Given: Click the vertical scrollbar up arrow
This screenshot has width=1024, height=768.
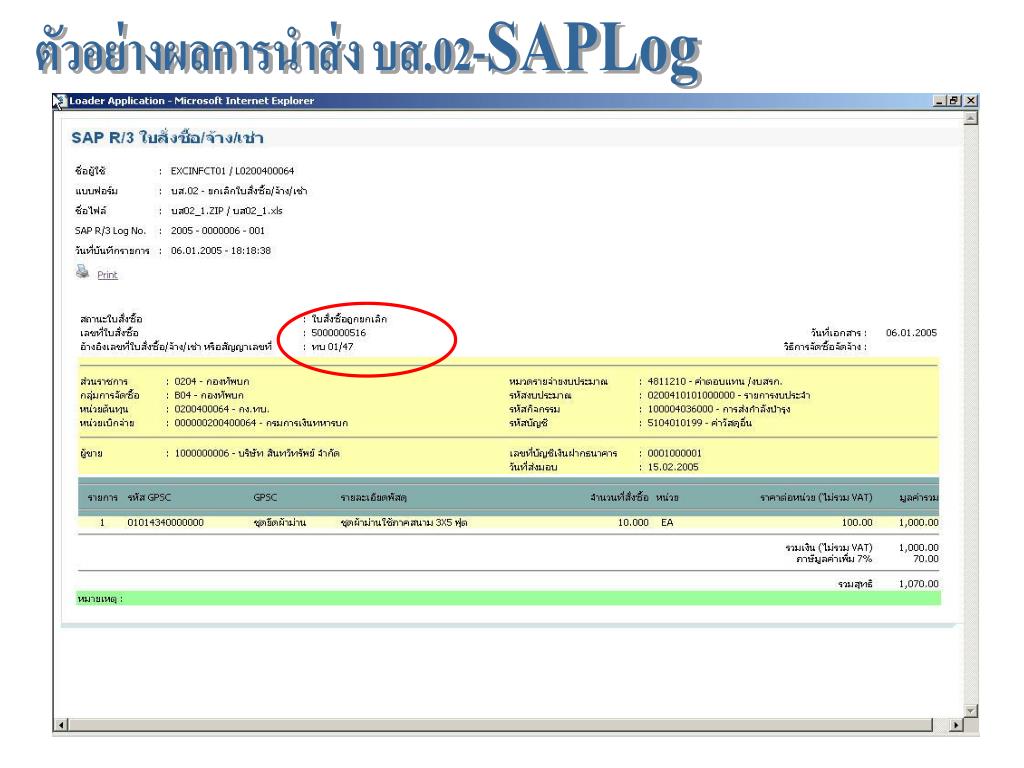Looking at the screenshot, I should [x=970, y=119].
